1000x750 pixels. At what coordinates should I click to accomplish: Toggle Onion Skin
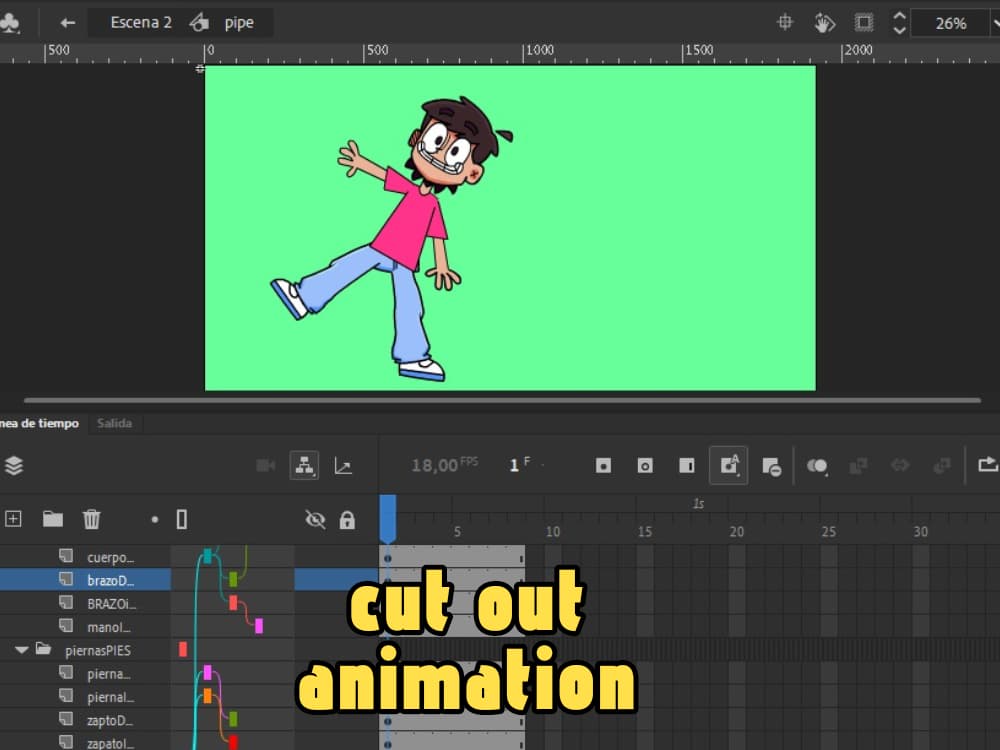(817, 466)
